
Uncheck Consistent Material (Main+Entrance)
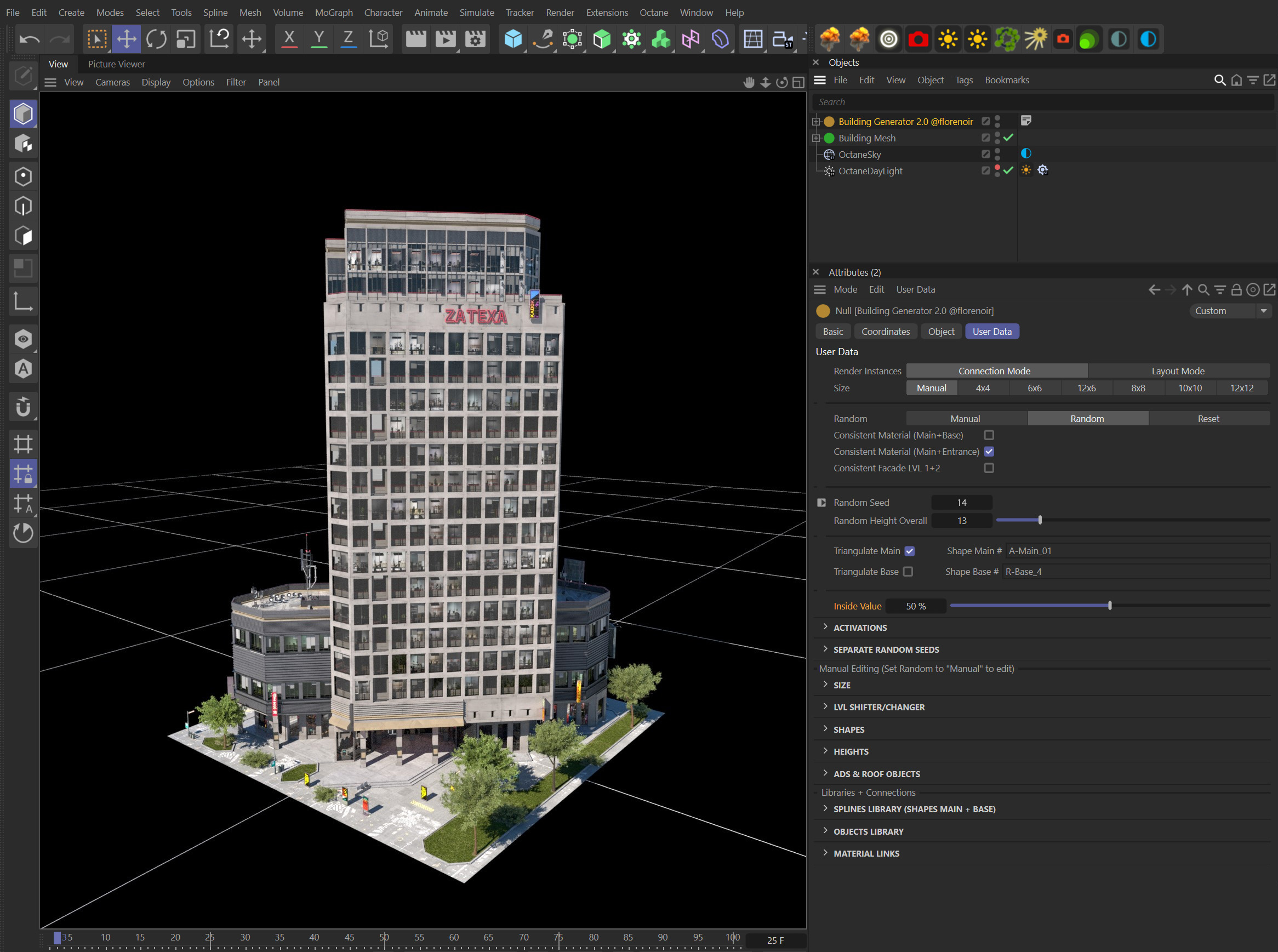tap(989, 452)
